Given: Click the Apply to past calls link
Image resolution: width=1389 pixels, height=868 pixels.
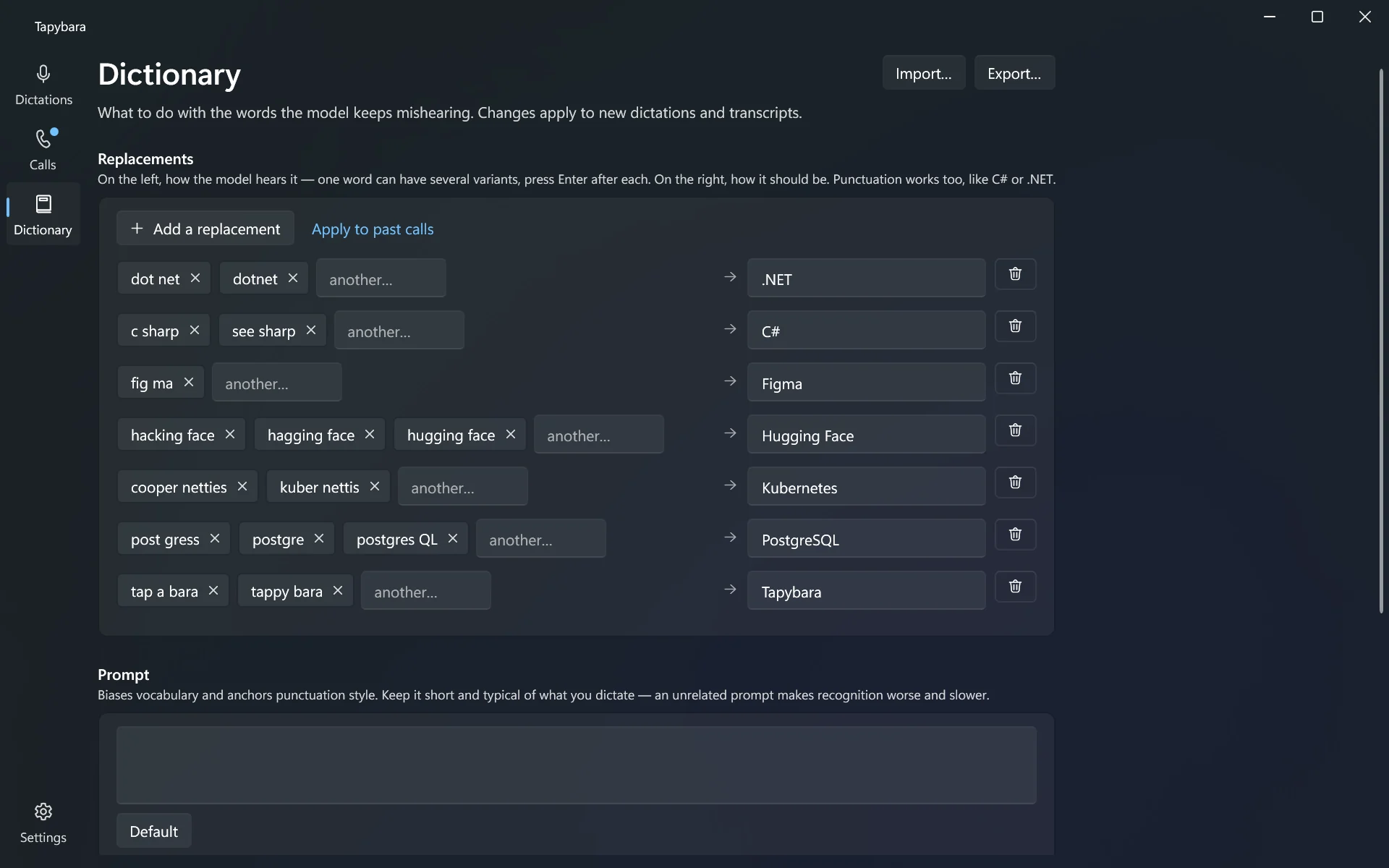Looking at the screenshot, I should pos(373,229).
